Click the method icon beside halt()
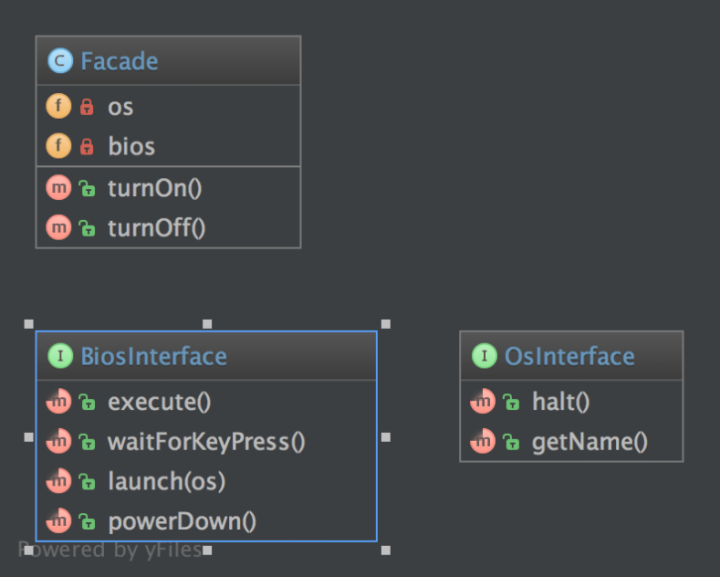The width and height of the screenshot is (720, 577). click(484, 402)
